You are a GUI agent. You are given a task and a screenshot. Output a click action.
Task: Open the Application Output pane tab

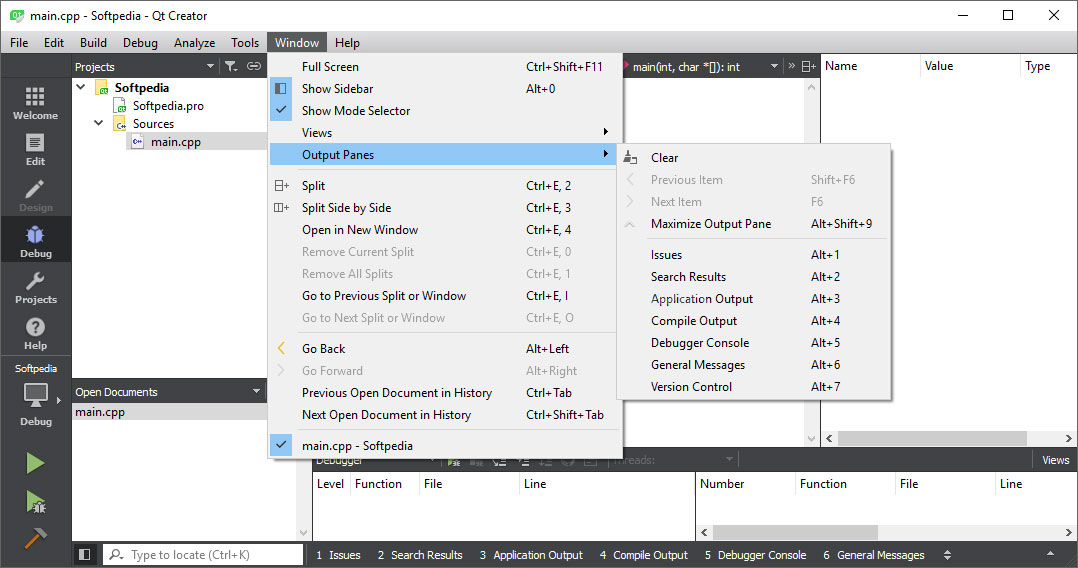point(530,555)
